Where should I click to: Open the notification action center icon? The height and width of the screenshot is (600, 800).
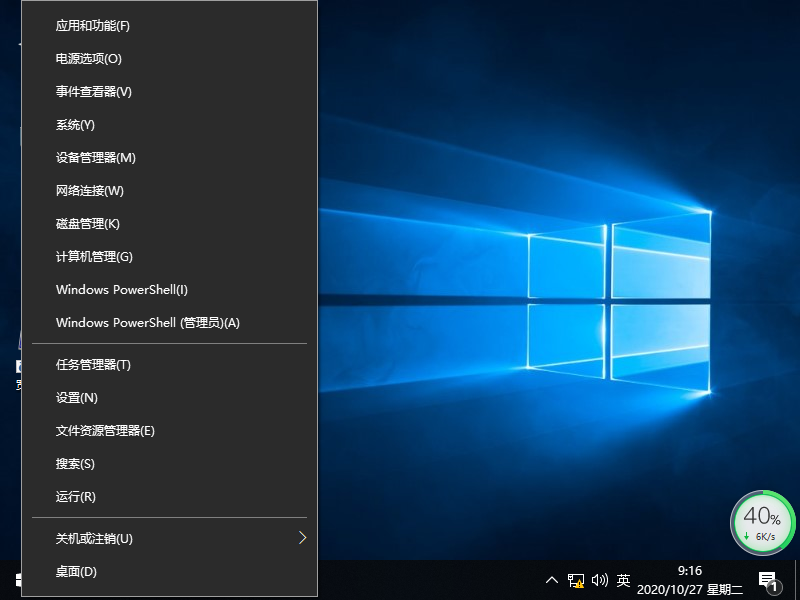769,580
